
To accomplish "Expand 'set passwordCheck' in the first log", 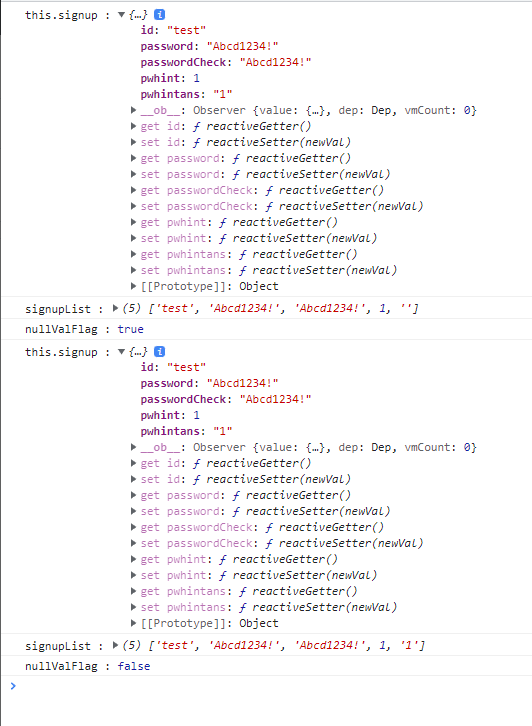I will pyautogui.click(x=133, y=206).
